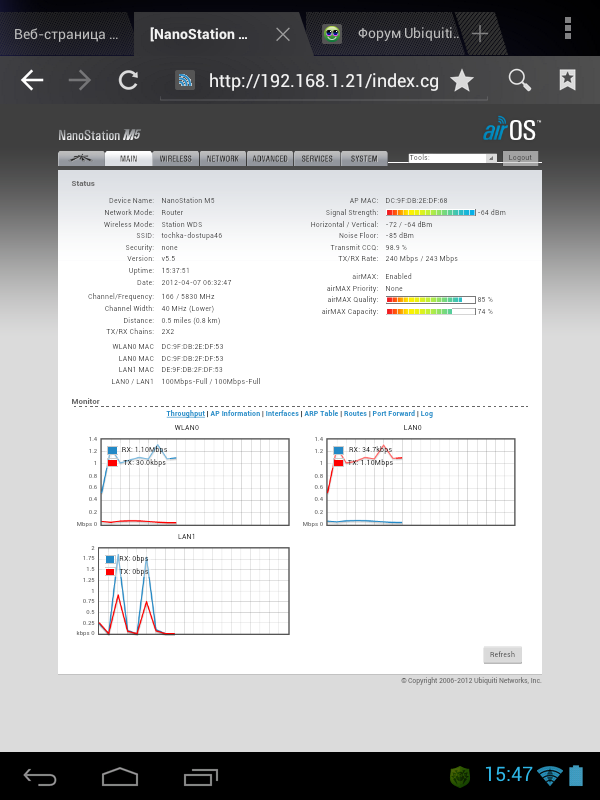Click the Signal Strength bar
The height and width of the screenshot is (800, 600).
tap(431, 213)
